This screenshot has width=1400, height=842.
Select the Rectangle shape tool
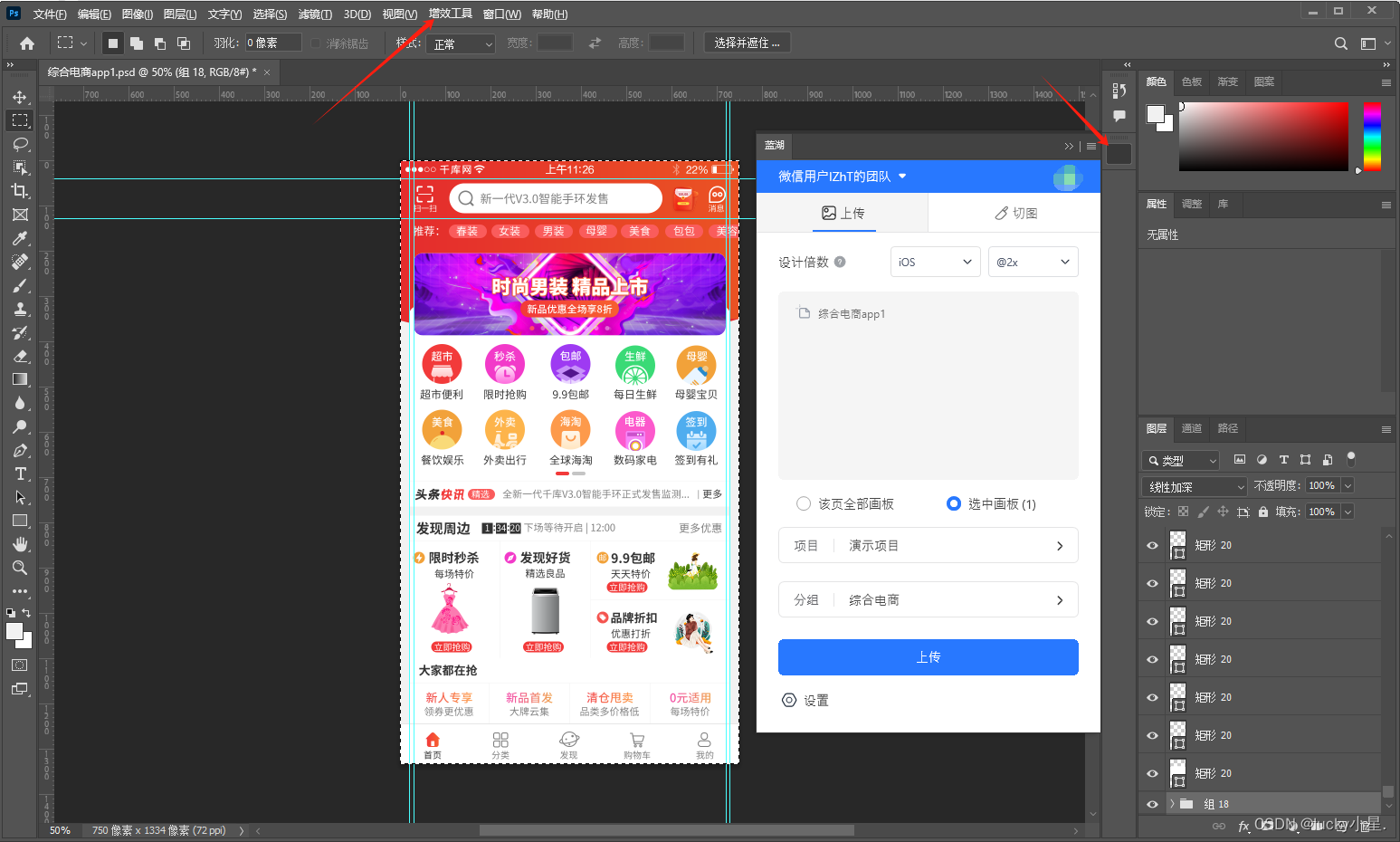click(20, 521)
